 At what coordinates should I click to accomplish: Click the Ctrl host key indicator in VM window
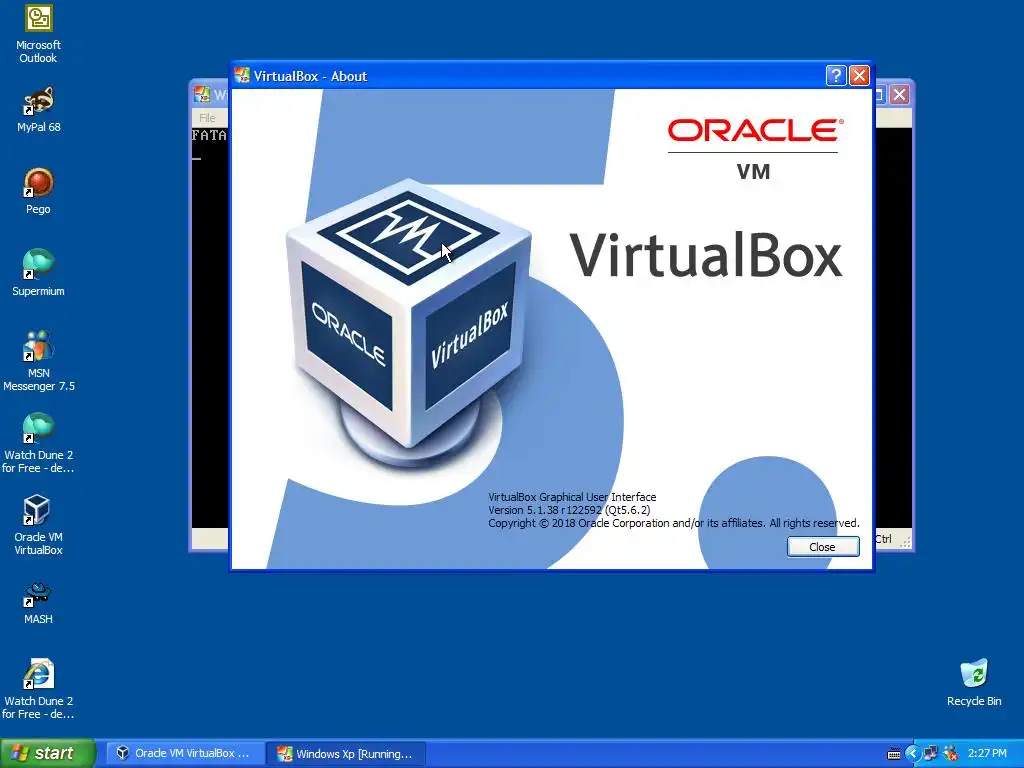[883, 539]
